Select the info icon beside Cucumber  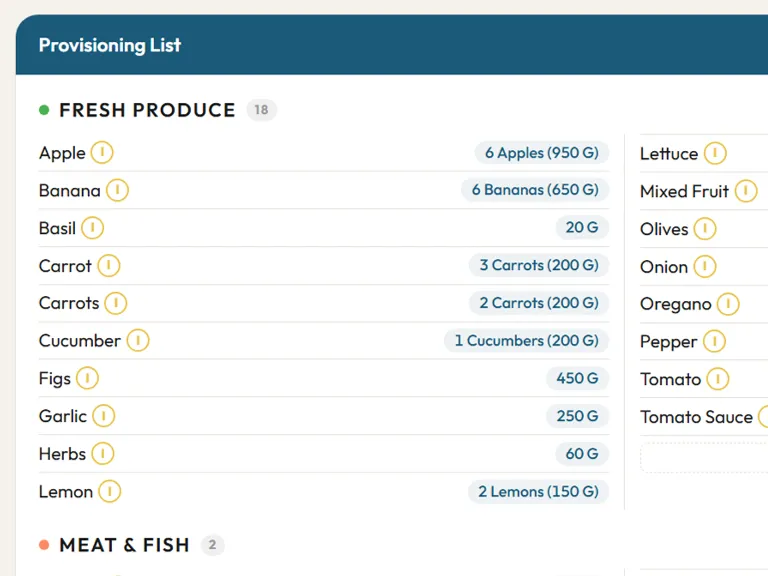tap(137, 341)
